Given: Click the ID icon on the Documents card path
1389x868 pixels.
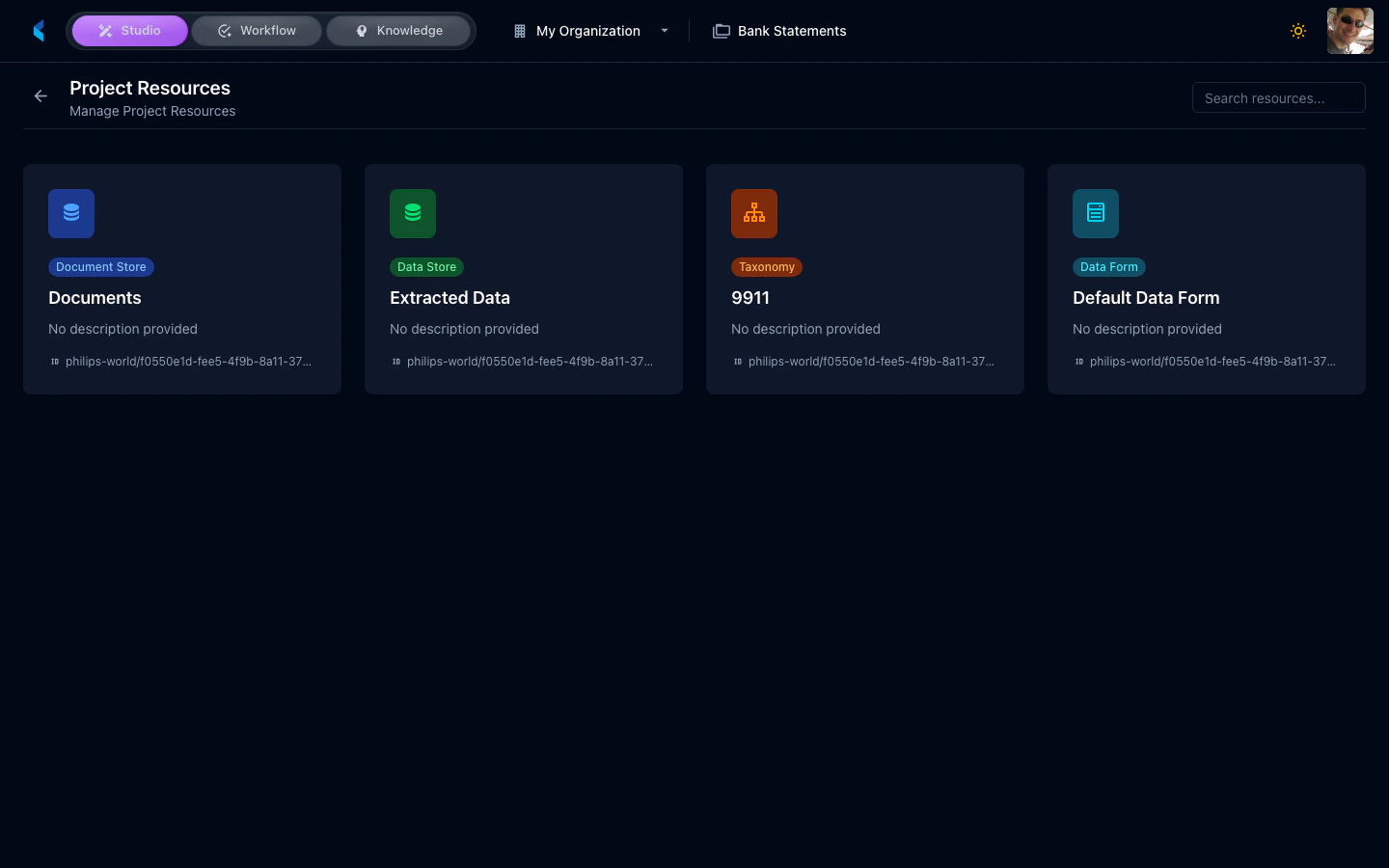Looking at the screenshot, I should tap(52, 361).
